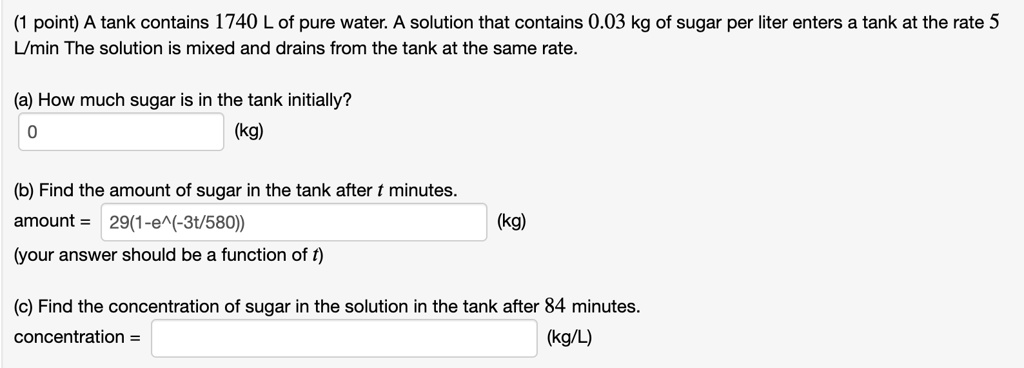Click the (kg/L) unit label
Image resolution: width=1024 pixels, height=368 pixels.
click(569, 337)
